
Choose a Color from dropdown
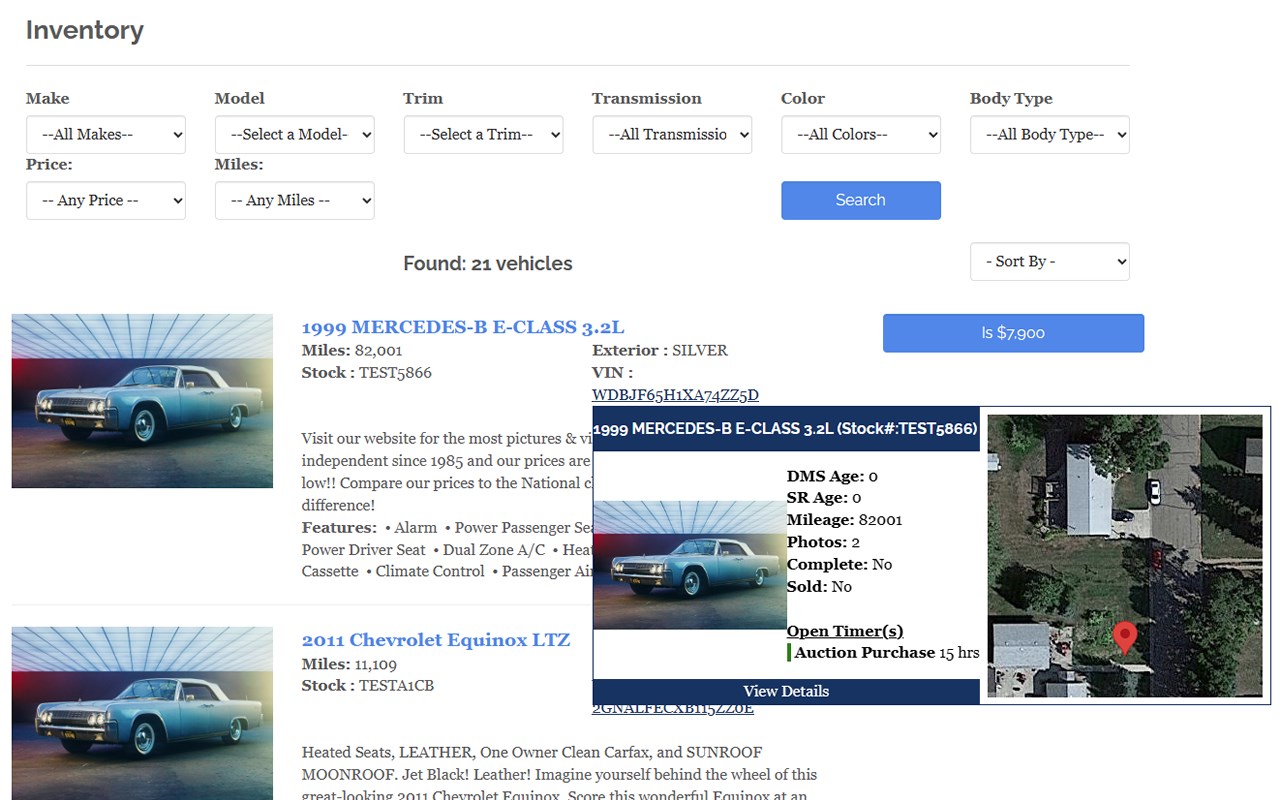click(861, 134)
